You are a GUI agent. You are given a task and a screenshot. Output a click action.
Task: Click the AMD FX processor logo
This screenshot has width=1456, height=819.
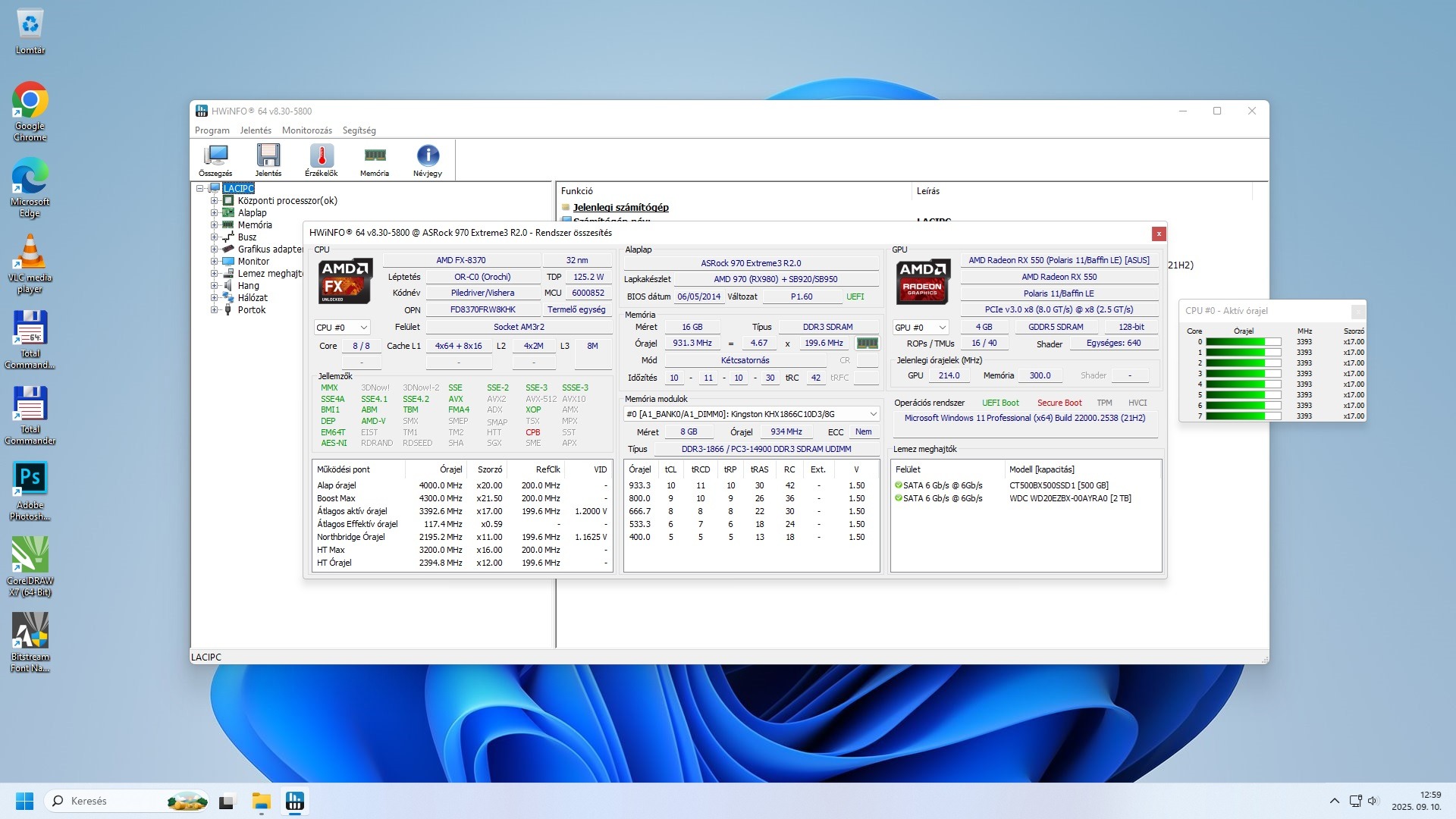click(345, 281)
